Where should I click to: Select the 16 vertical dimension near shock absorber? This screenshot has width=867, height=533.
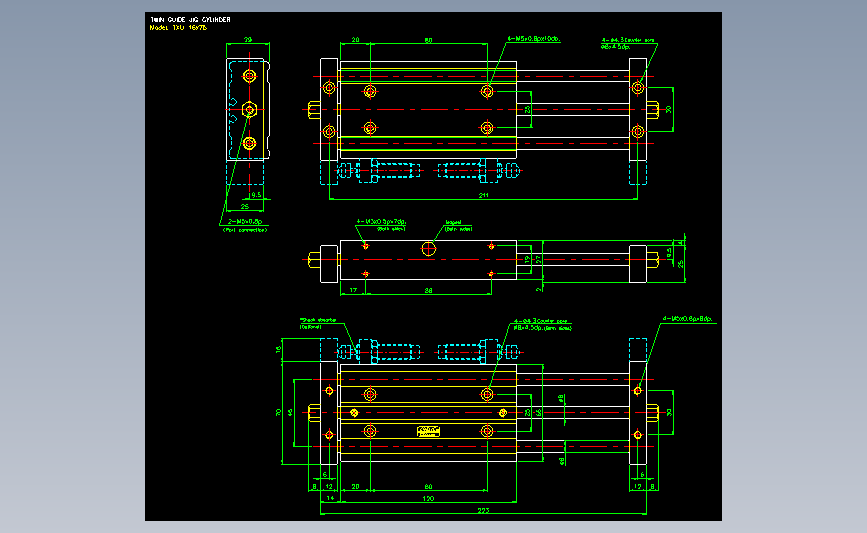click(x=278, y=349)
